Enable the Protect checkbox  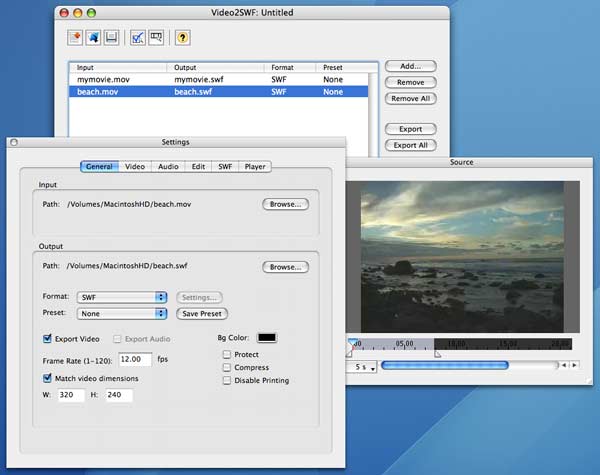[x=227, y=354]
